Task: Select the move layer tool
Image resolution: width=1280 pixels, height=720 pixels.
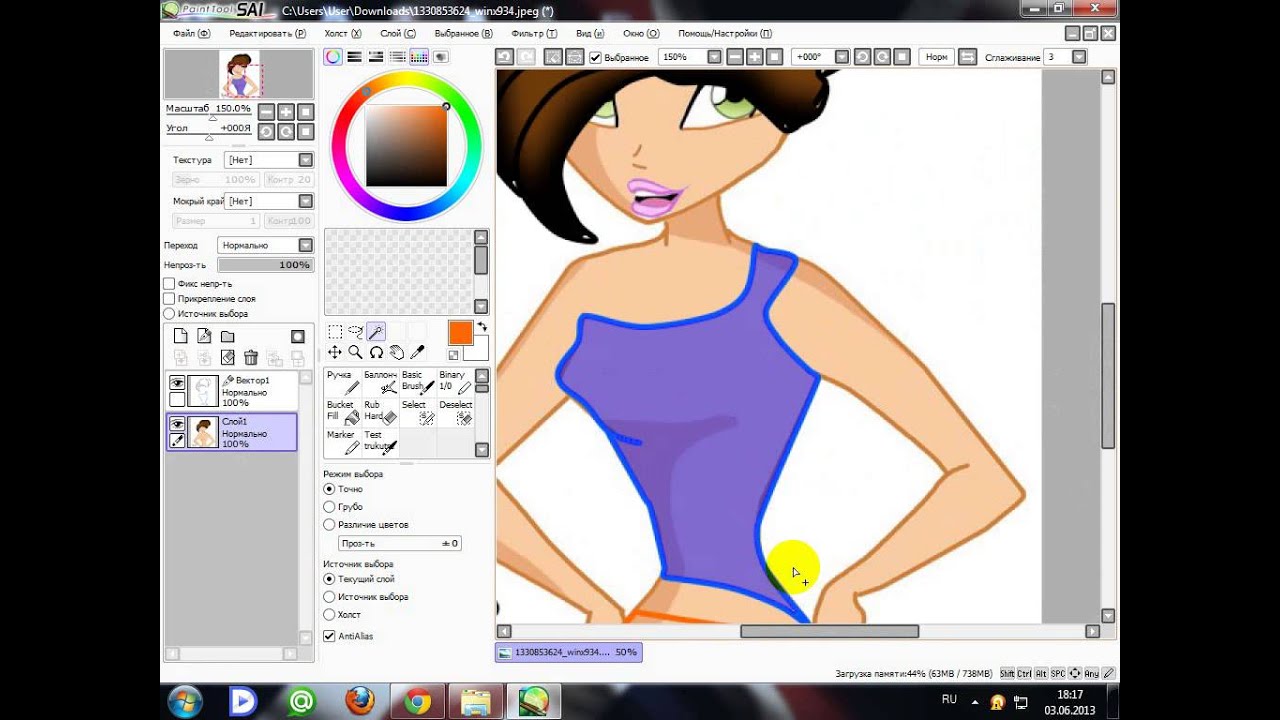Action: [335, 352]
